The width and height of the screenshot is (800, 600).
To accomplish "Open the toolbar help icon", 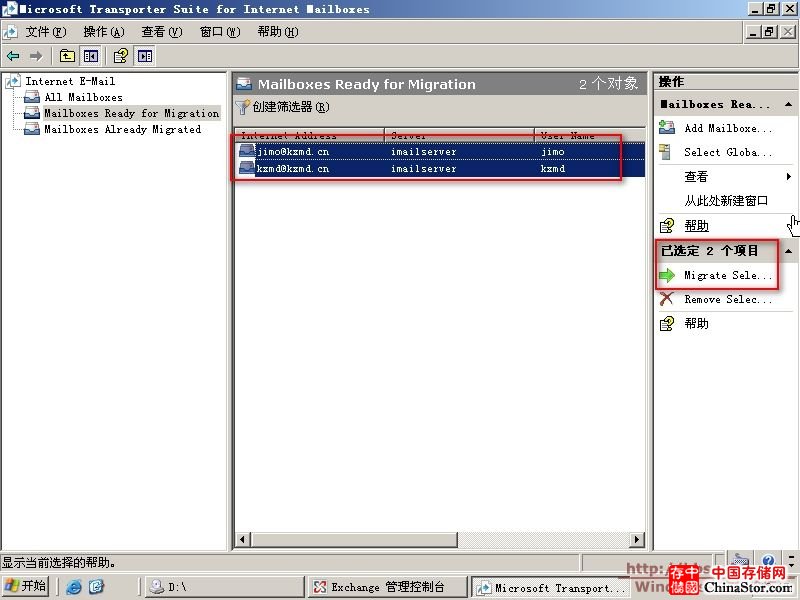I will (x=121, y=56).
